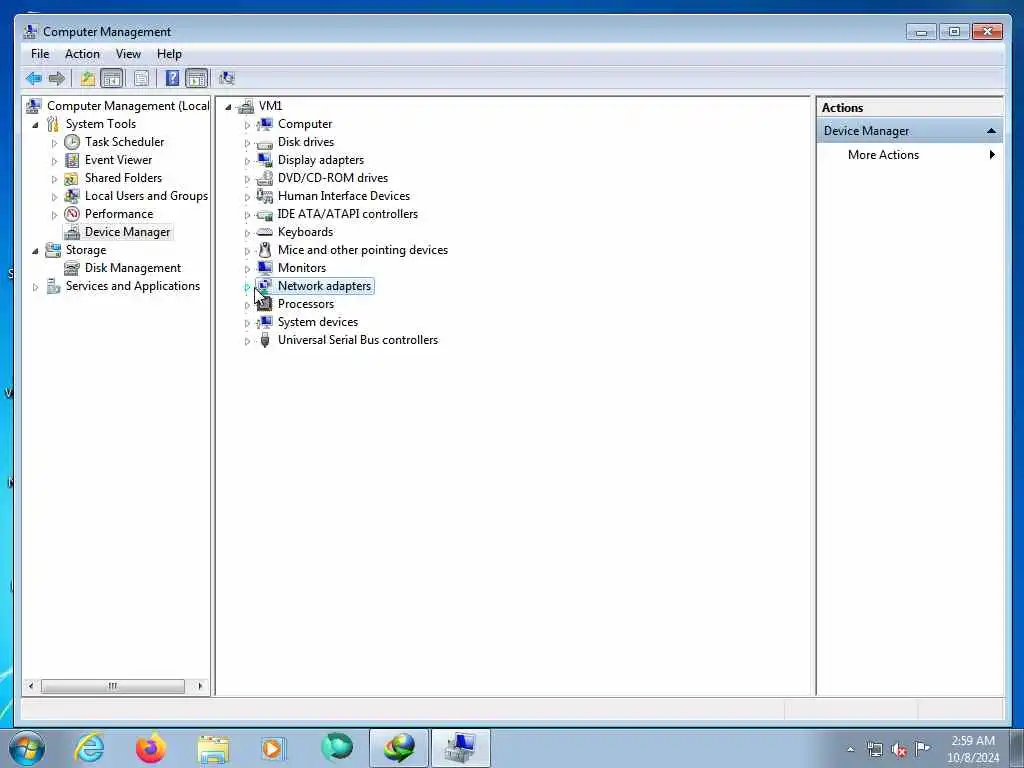Click the Back arrow in the toolbar
The height and width of the screenshot is (768, 1024).
[33, 79]
